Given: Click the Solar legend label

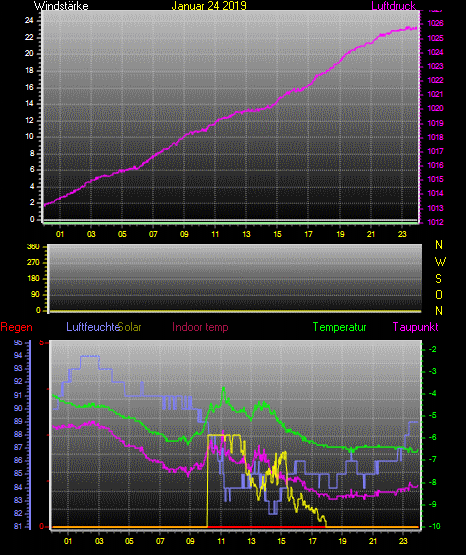Looking at the screenshot, I should tap(130, 327).
